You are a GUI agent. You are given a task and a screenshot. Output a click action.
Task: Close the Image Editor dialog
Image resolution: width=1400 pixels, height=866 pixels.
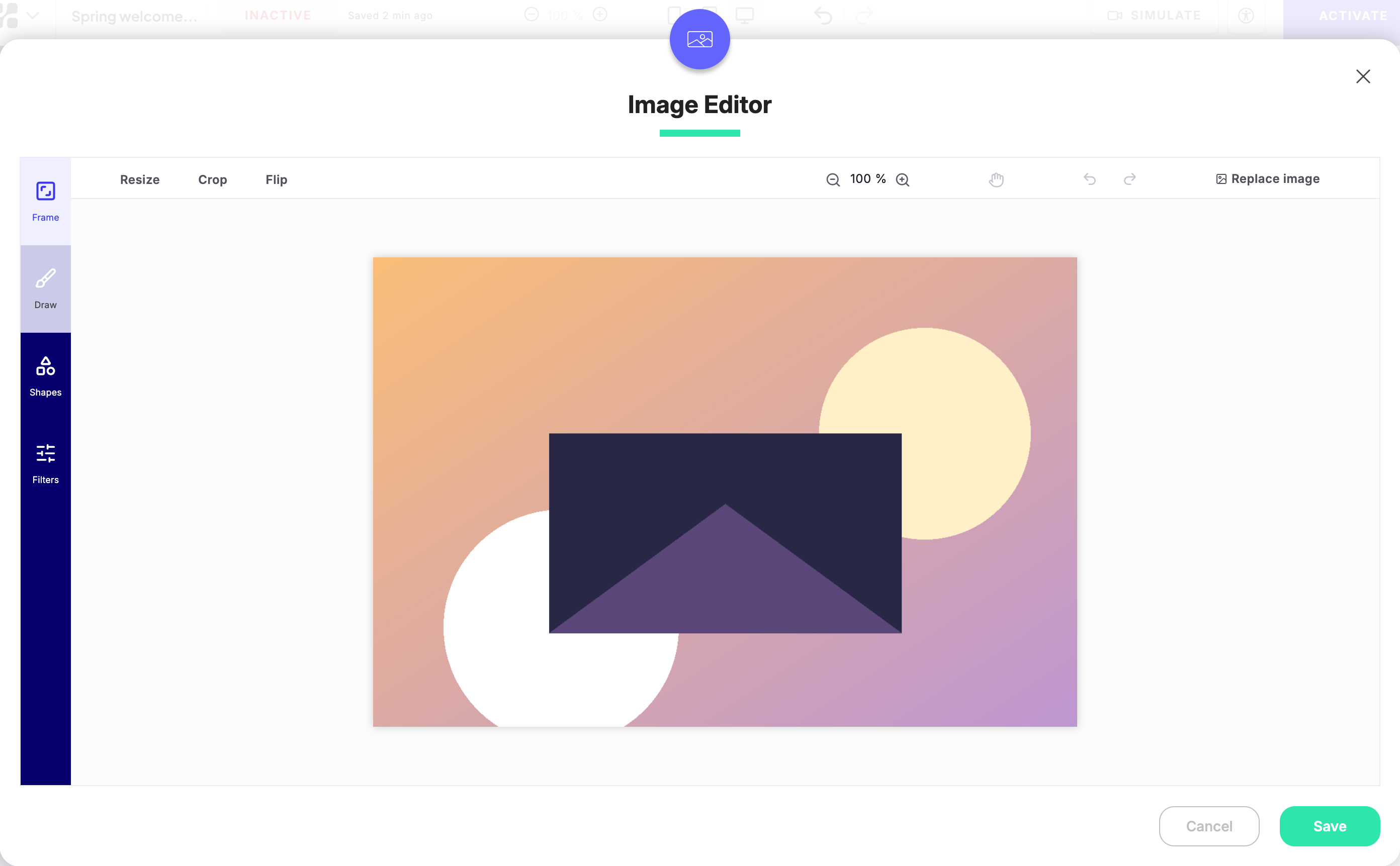(1363, 76)
